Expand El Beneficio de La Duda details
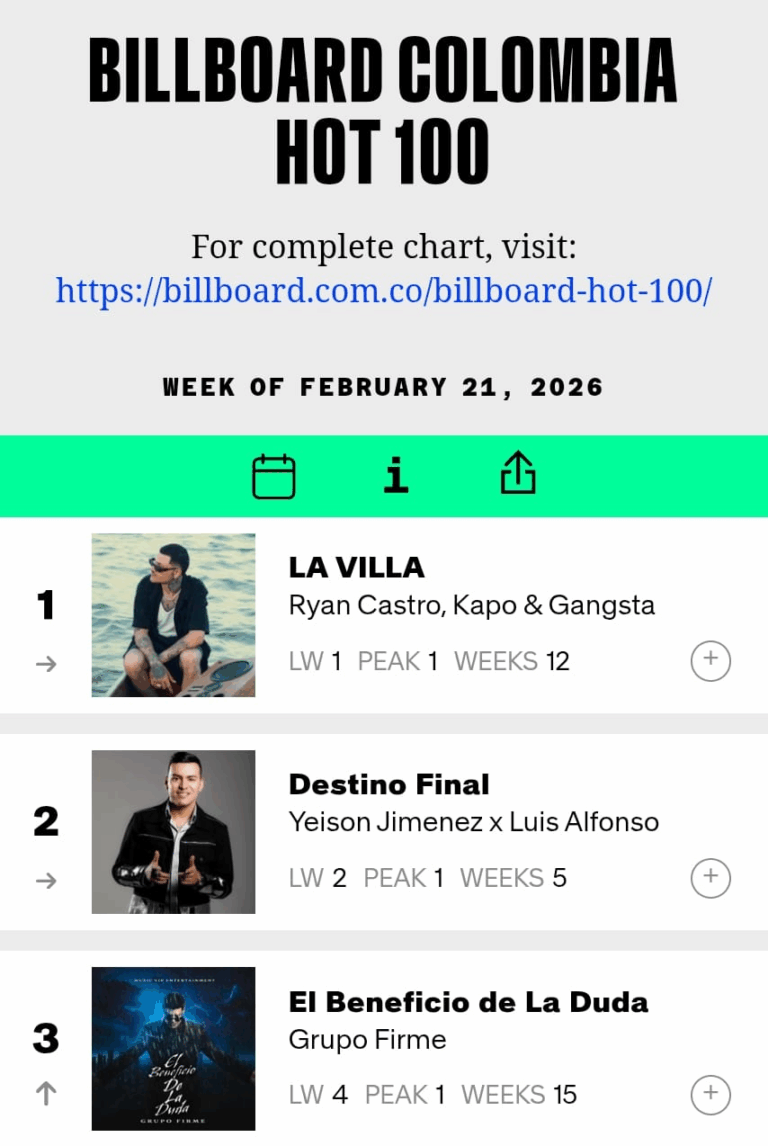 711,1094
